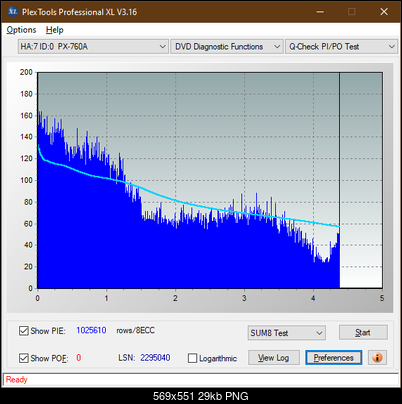Open Preferences
402x404 pixels.
pyautogui.click(x=333, y=358)
